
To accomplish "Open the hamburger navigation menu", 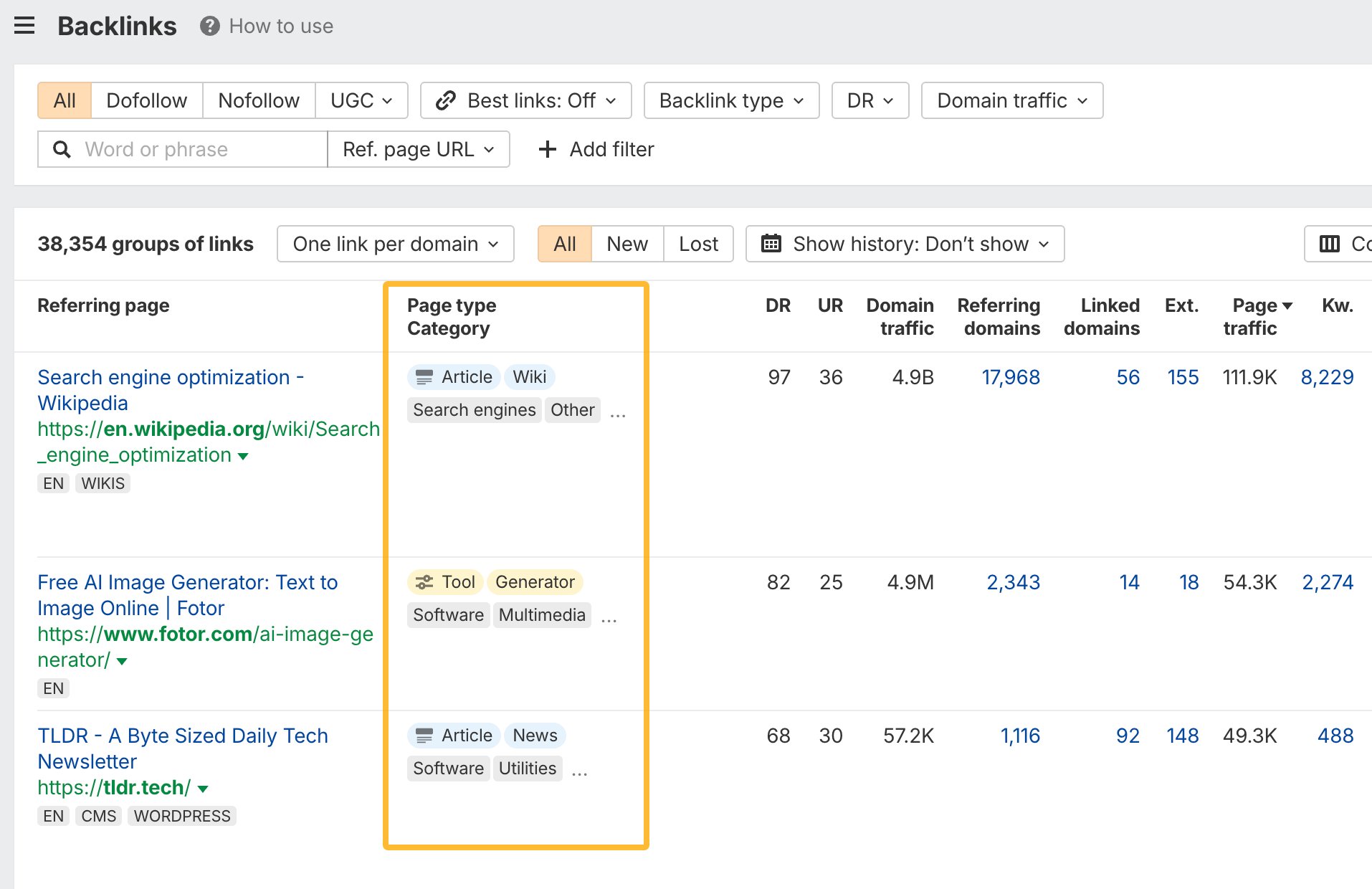I will pyautogui.click(x=24, y=26).
